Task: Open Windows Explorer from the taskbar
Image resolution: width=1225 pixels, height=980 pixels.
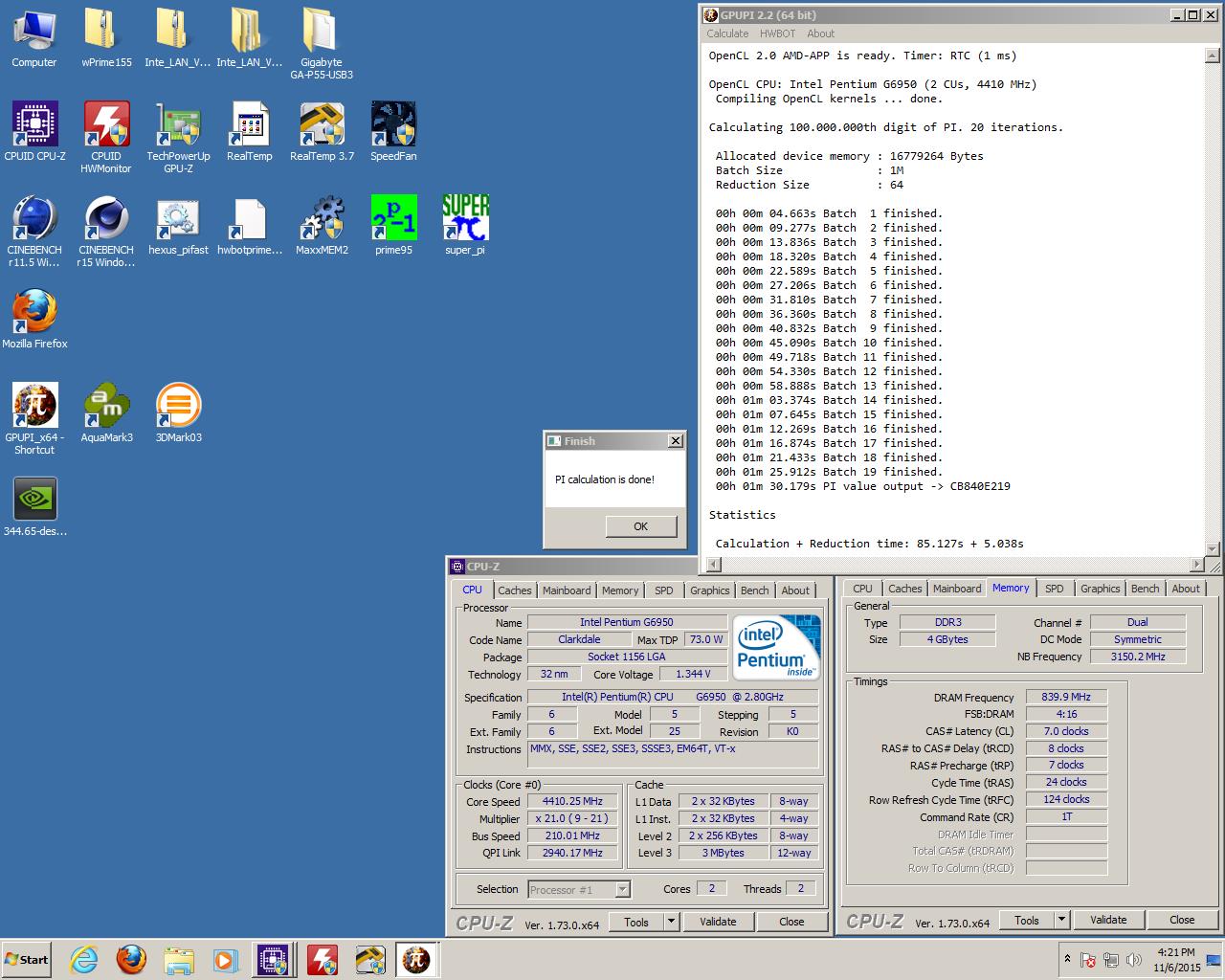Action: tap(178, 959)
